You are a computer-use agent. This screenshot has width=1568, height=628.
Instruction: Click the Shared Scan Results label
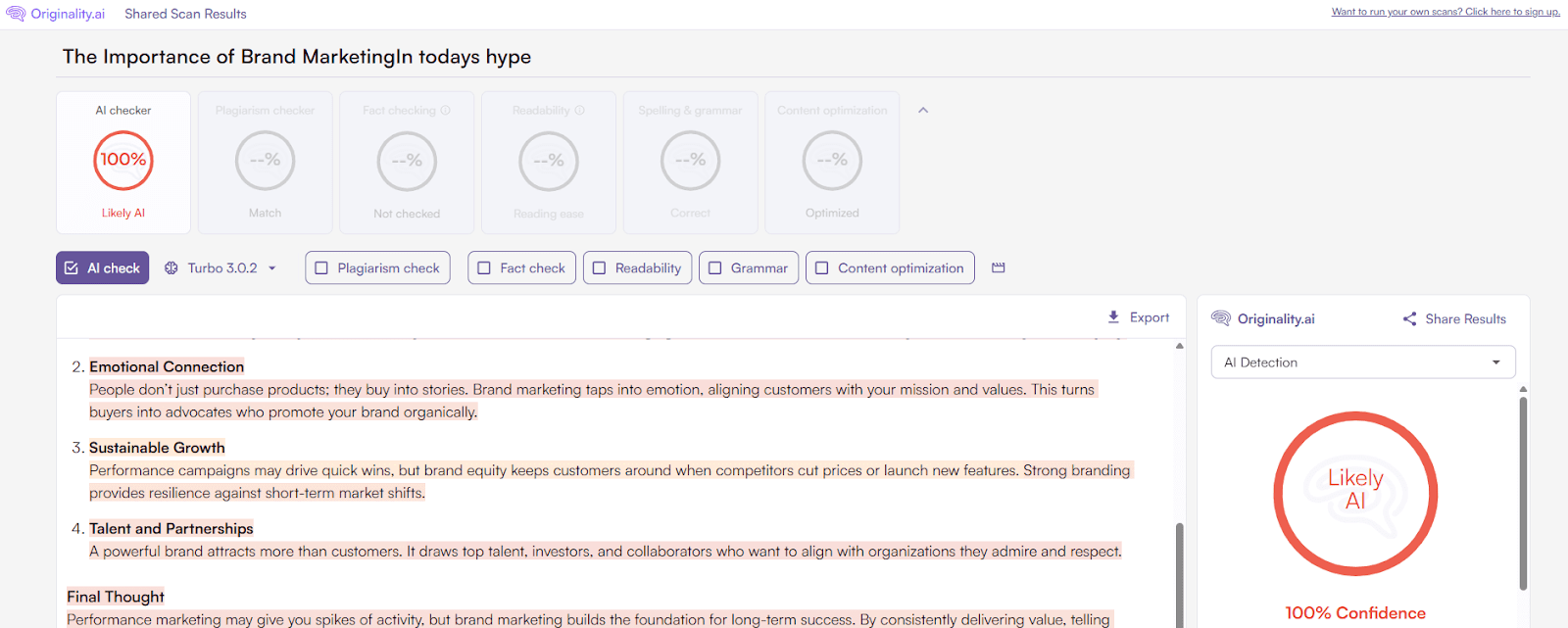click(185, 14)
